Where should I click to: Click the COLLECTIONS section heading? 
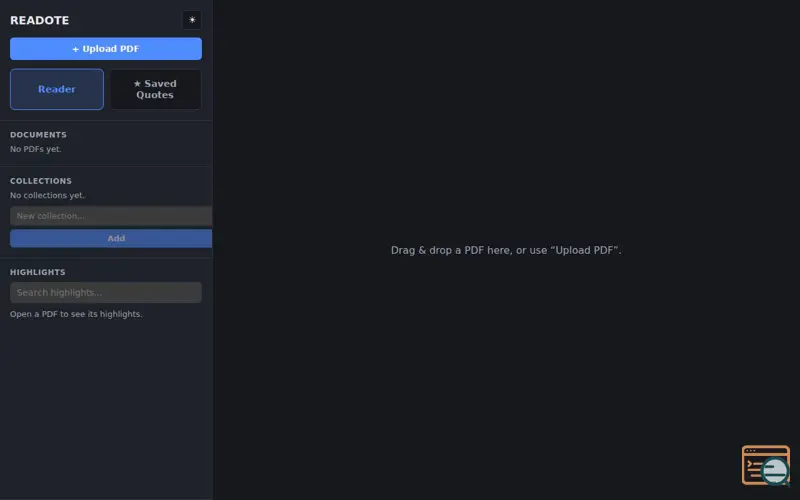(x=41, y=181)
